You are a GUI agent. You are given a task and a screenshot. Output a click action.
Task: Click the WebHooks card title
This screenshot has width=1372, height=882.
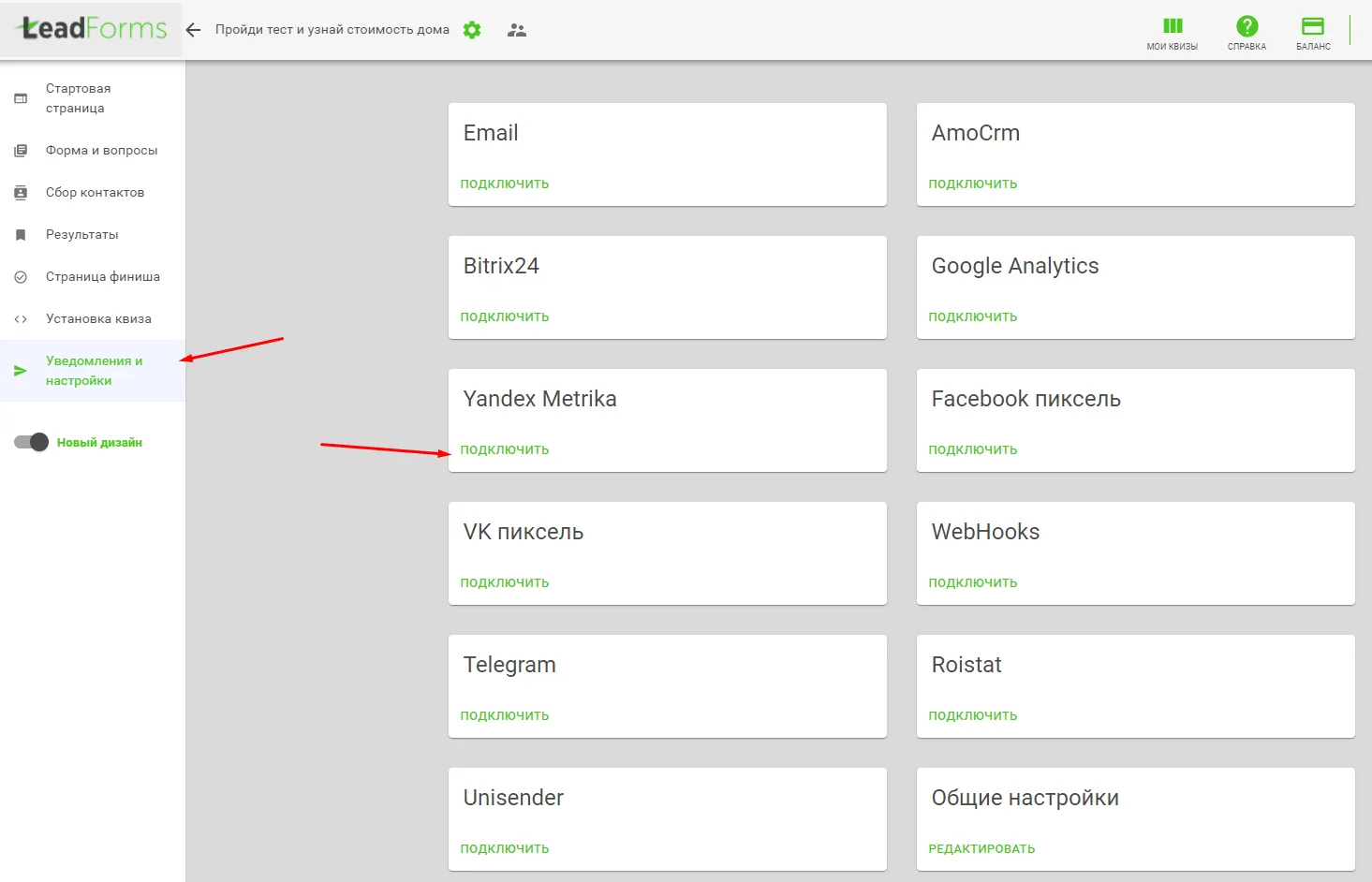986,532
